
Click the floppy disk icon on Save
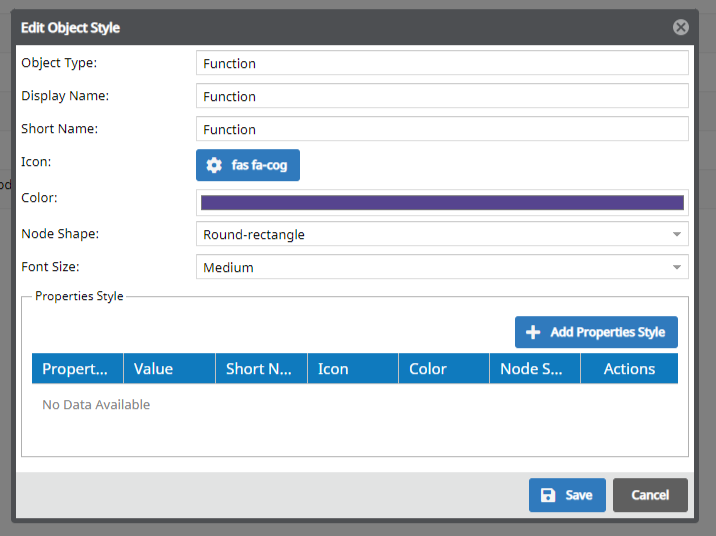pyautogui.click(x=548, y=495)
